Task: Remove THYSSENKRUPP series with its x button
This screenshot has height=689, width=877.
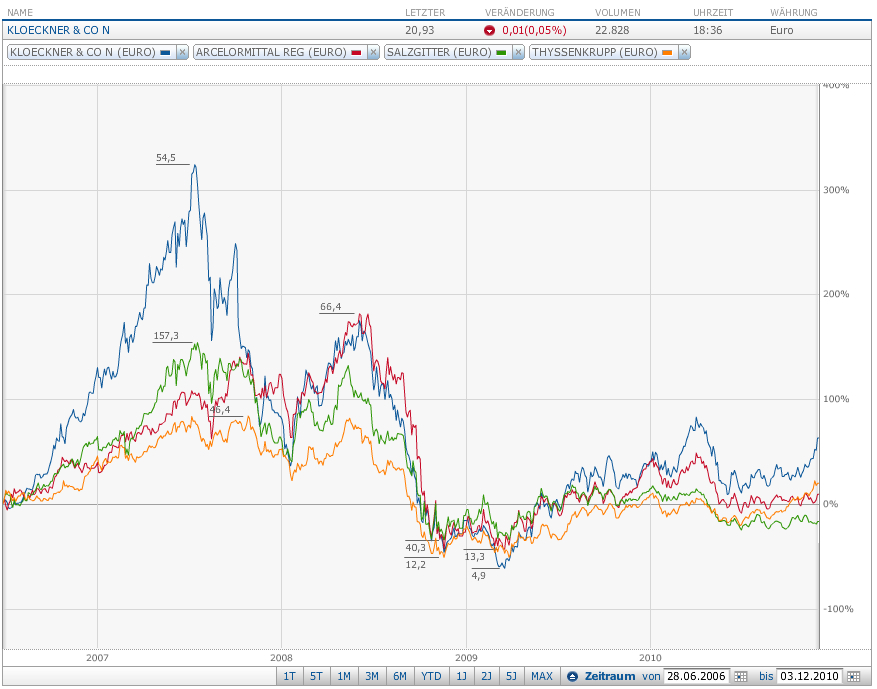Action: pos(684,53)
